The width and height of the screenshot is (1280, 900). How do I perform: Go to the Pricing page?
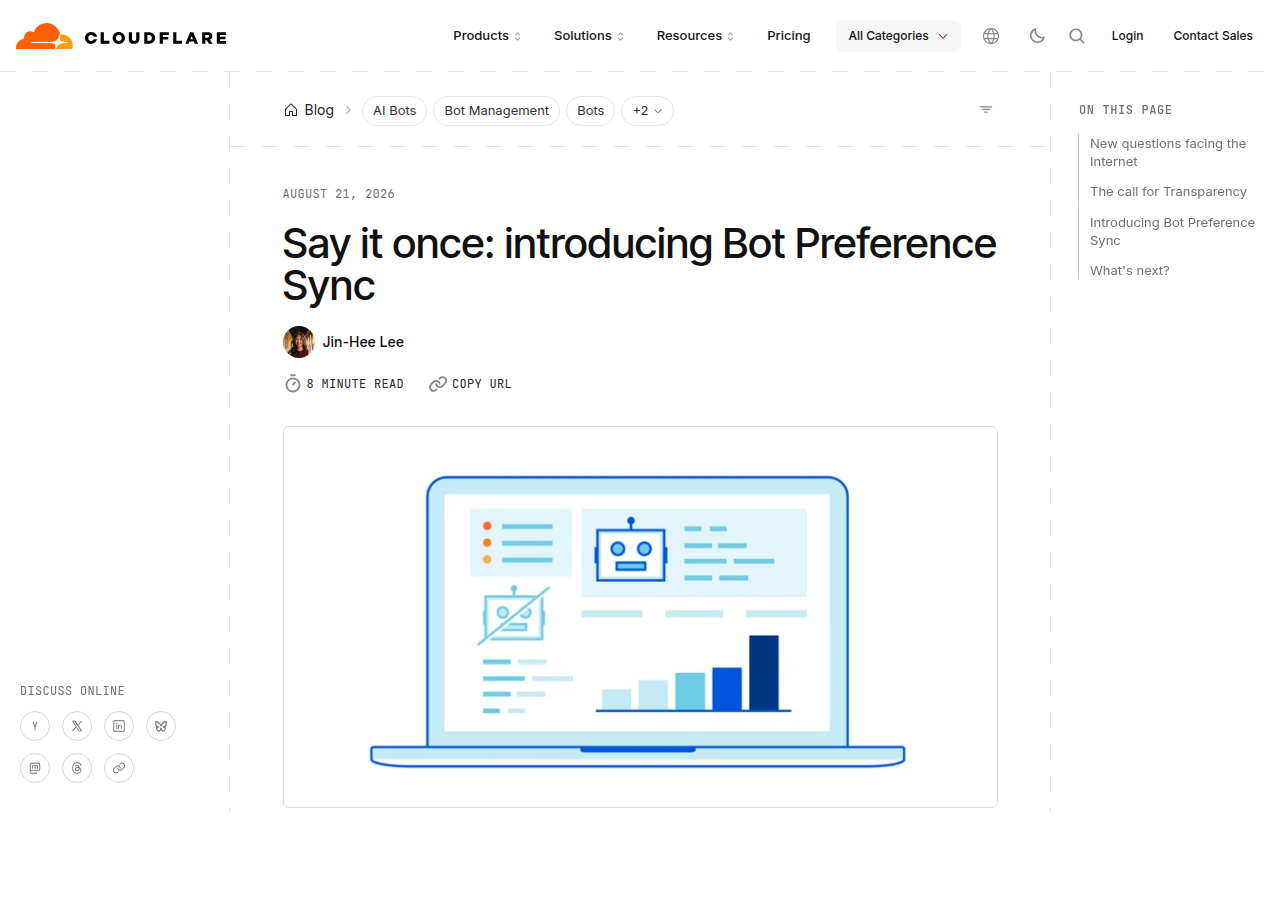(x=789, y=36)
